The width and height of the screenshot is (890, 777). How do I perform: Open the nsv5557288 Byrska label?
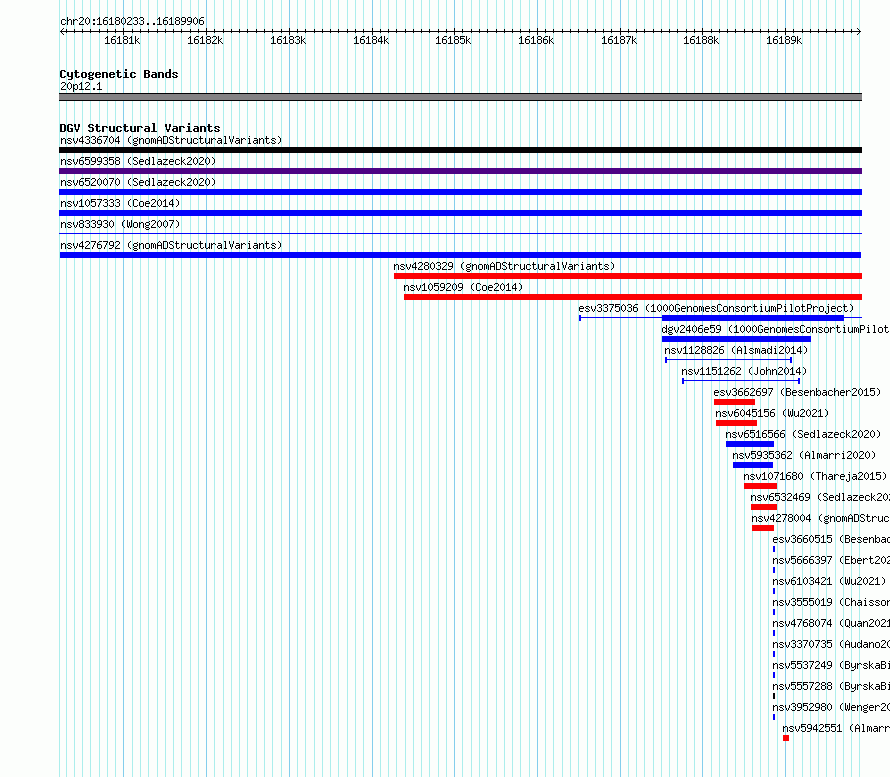(831, 686)
